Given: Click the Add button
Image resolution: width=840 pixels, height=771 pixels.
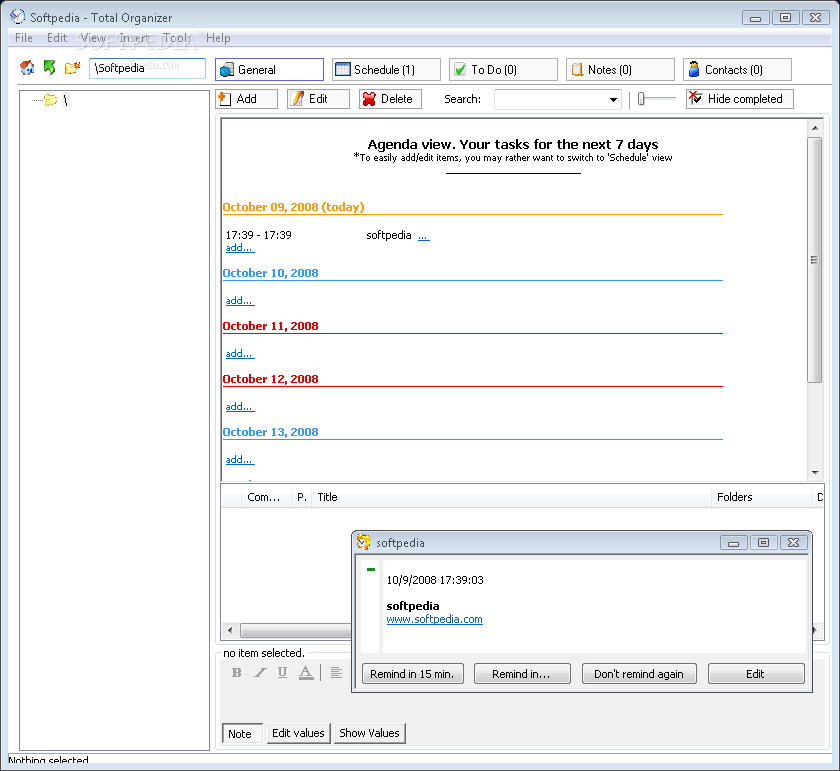Looking at the screenshot, I should (246, 99).
